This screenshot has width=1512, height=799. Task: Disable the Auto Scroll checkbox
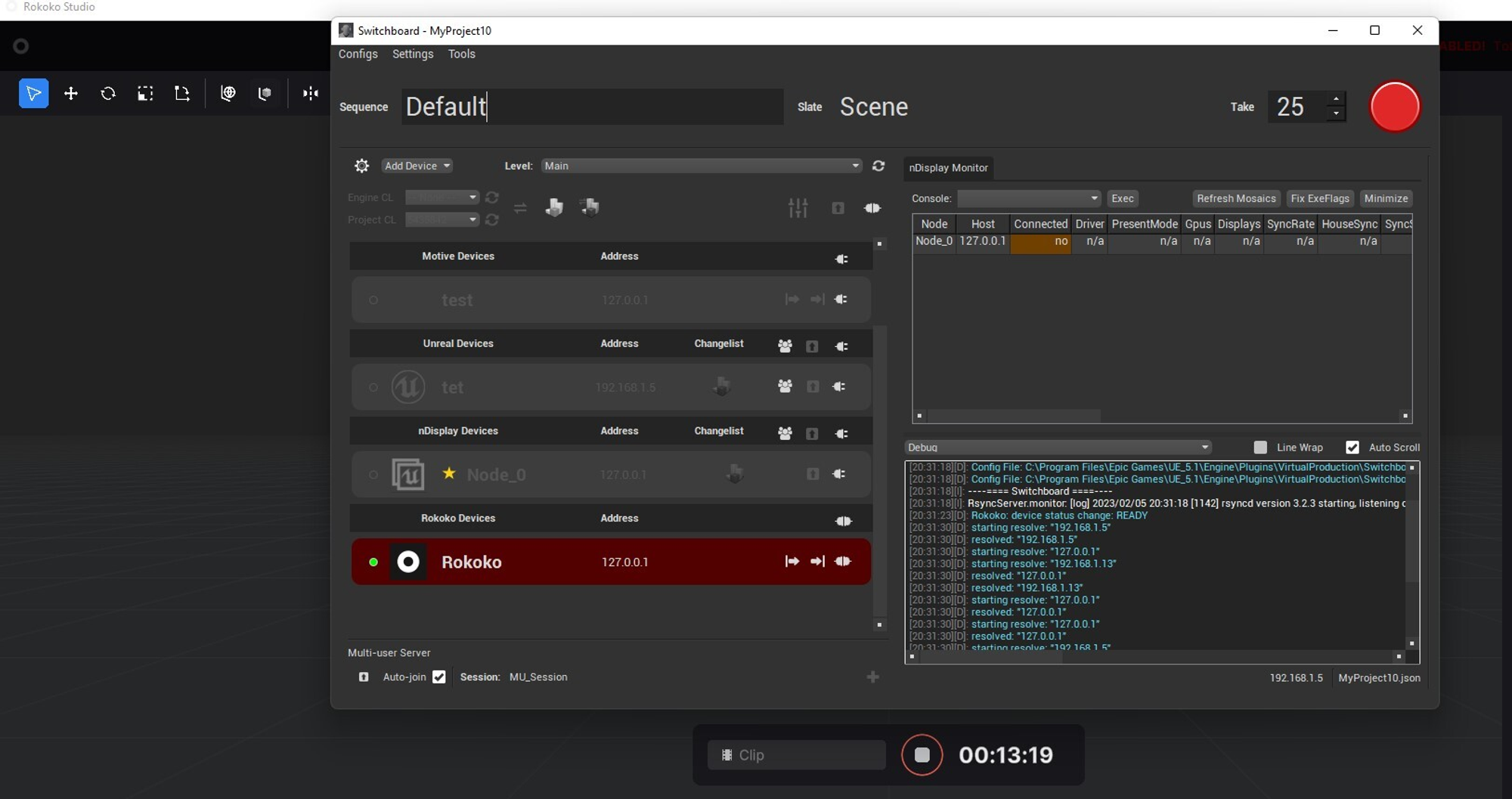pyautogui.click(x=1352, y=448)
